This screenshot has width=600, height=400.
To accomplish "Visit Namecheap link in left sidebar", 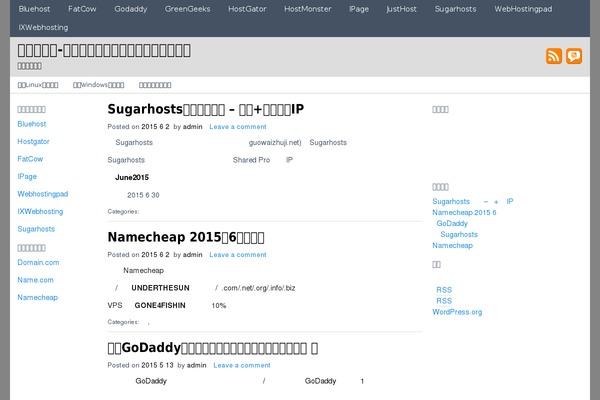I will [38, 297].
